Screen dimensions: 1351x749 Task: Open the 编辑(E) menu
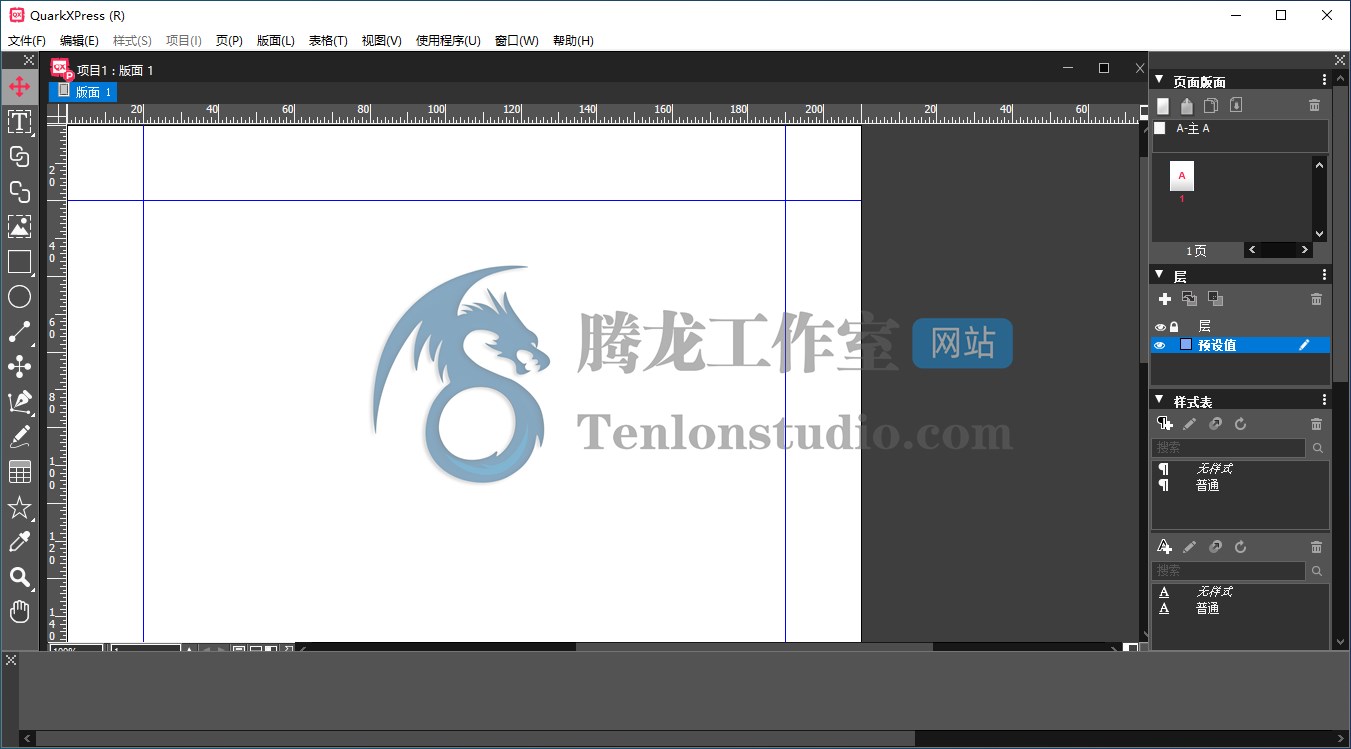click(x=79, y=41)
